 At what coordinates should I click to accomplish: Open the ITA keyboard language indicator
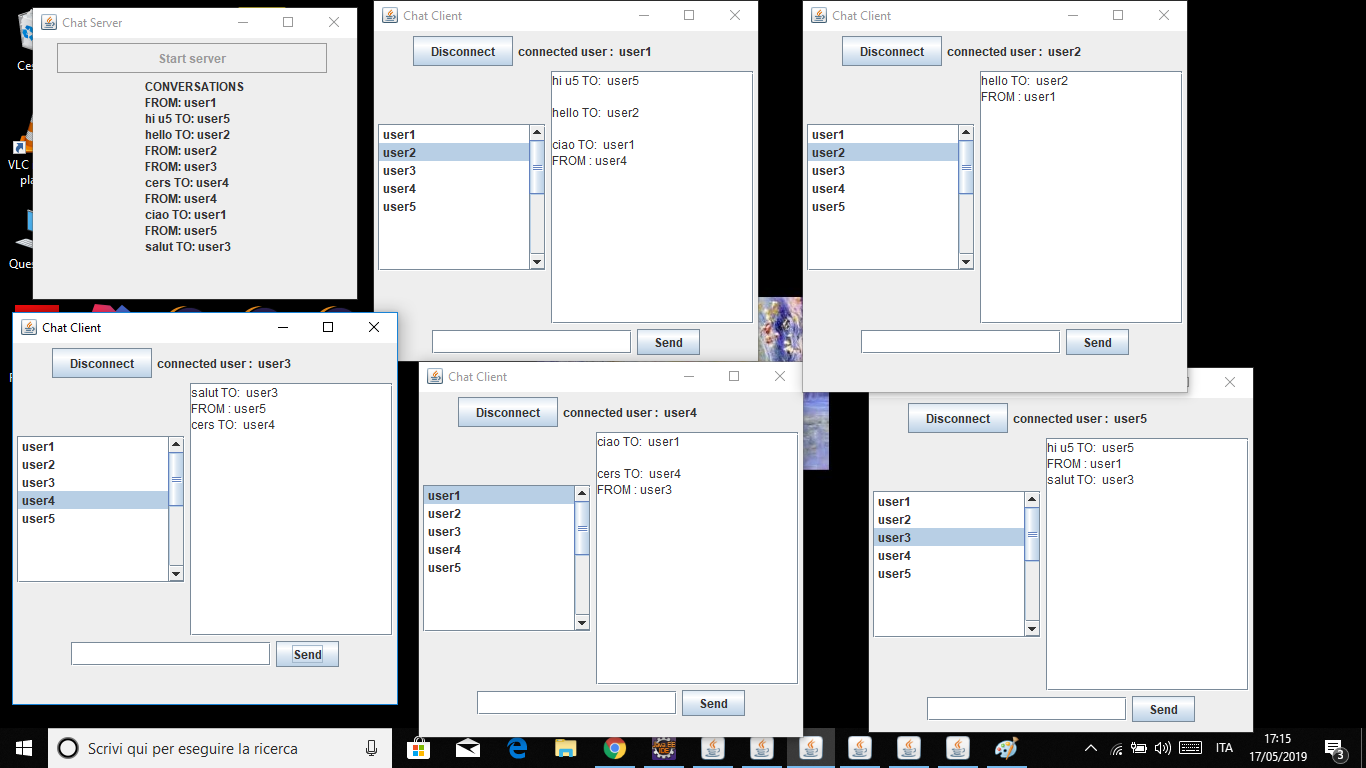[1222, 747]
